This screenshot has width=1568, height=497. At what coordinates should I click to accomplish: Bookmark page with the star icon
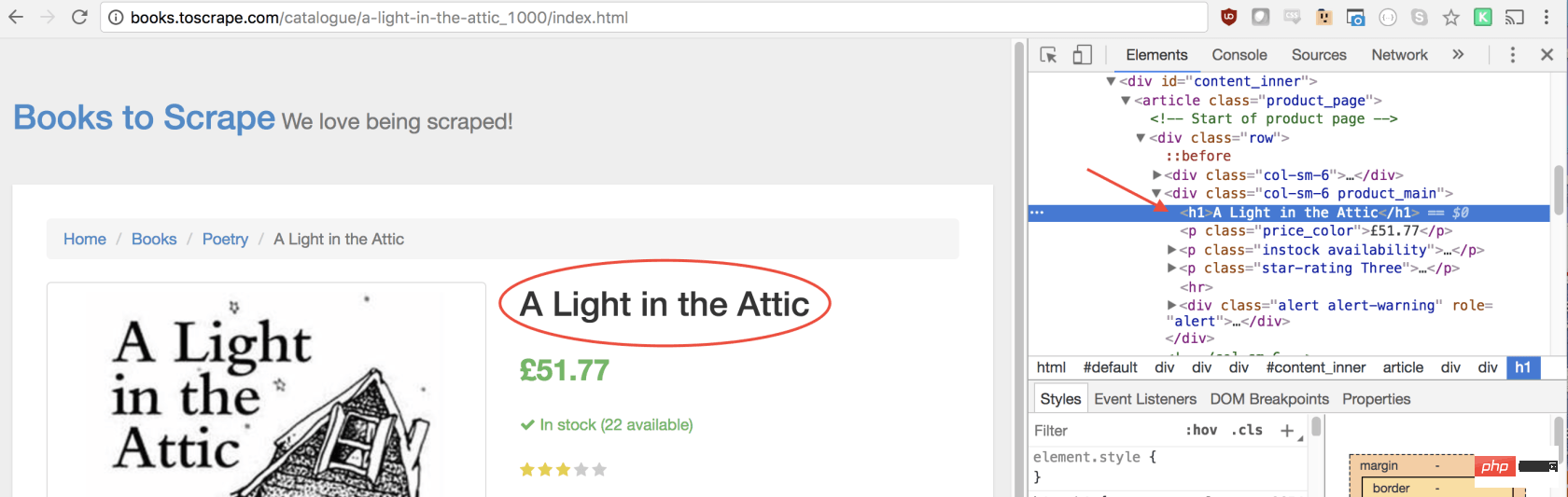(1451, 17)
